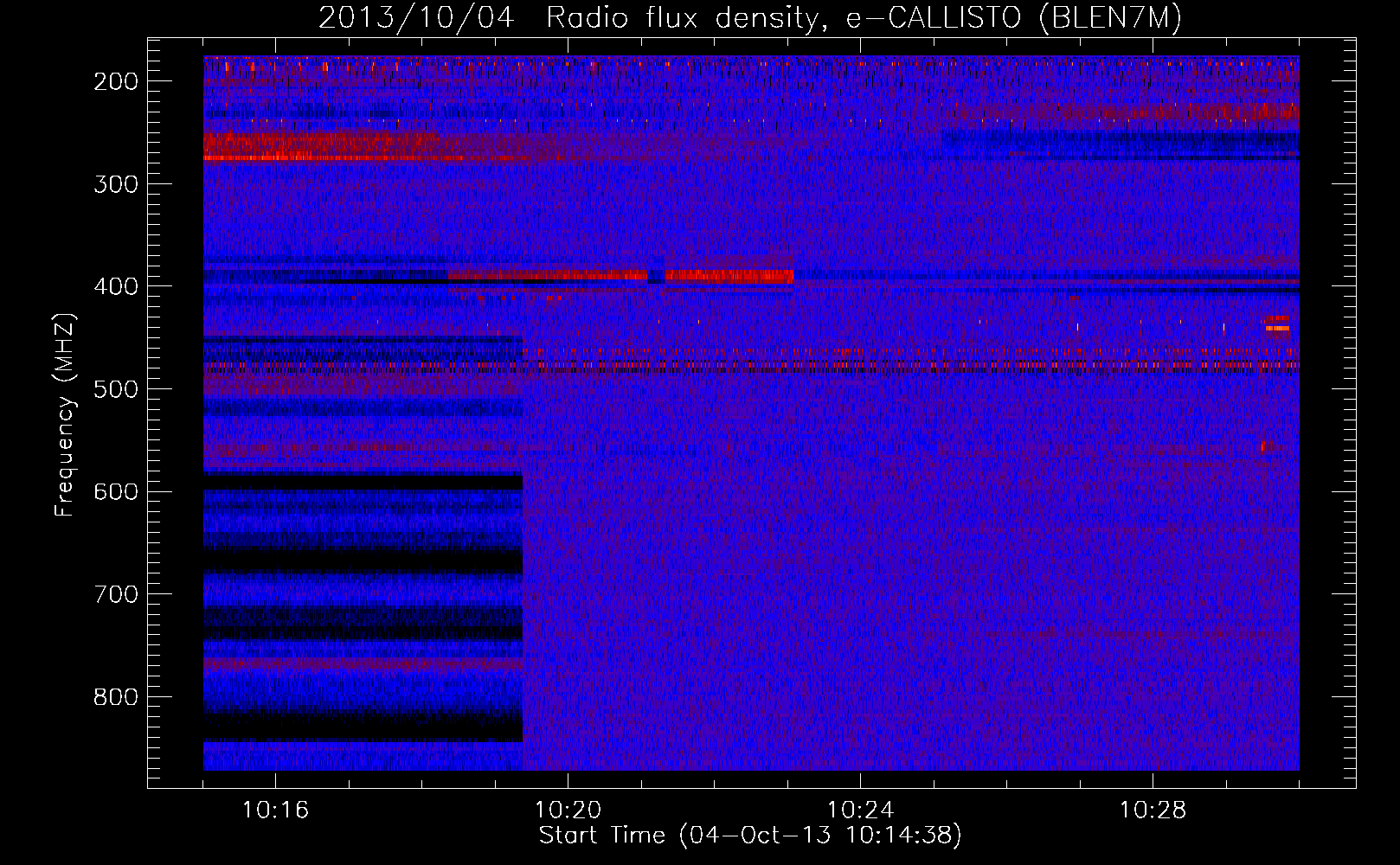Image resolution: width=1400 pixels, height=865 pixels.
Task: Select the 10:24 time tick label
Action: coord(860,811)
